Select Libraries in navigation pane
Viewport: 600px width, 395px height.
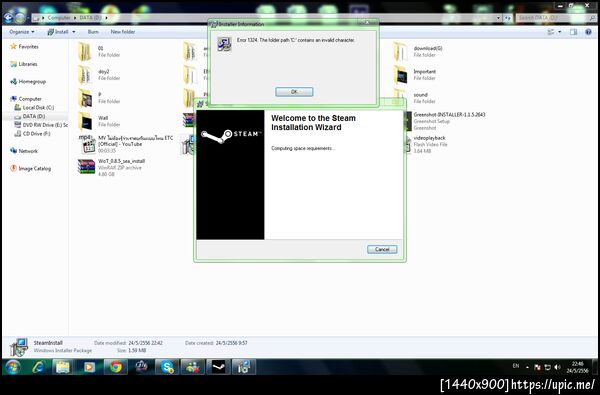coord(24,64)
